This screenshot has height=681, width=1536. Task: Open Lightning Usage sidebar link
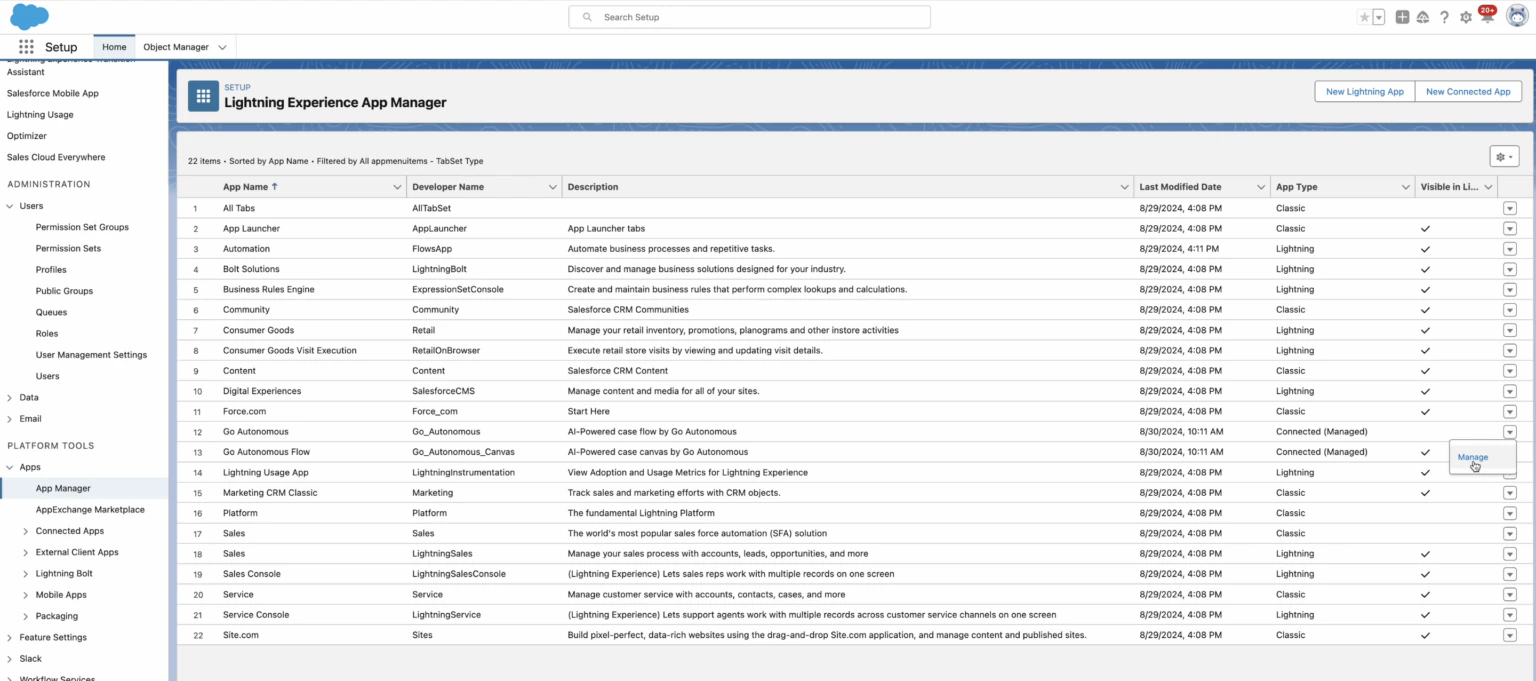tap(40, 115)
